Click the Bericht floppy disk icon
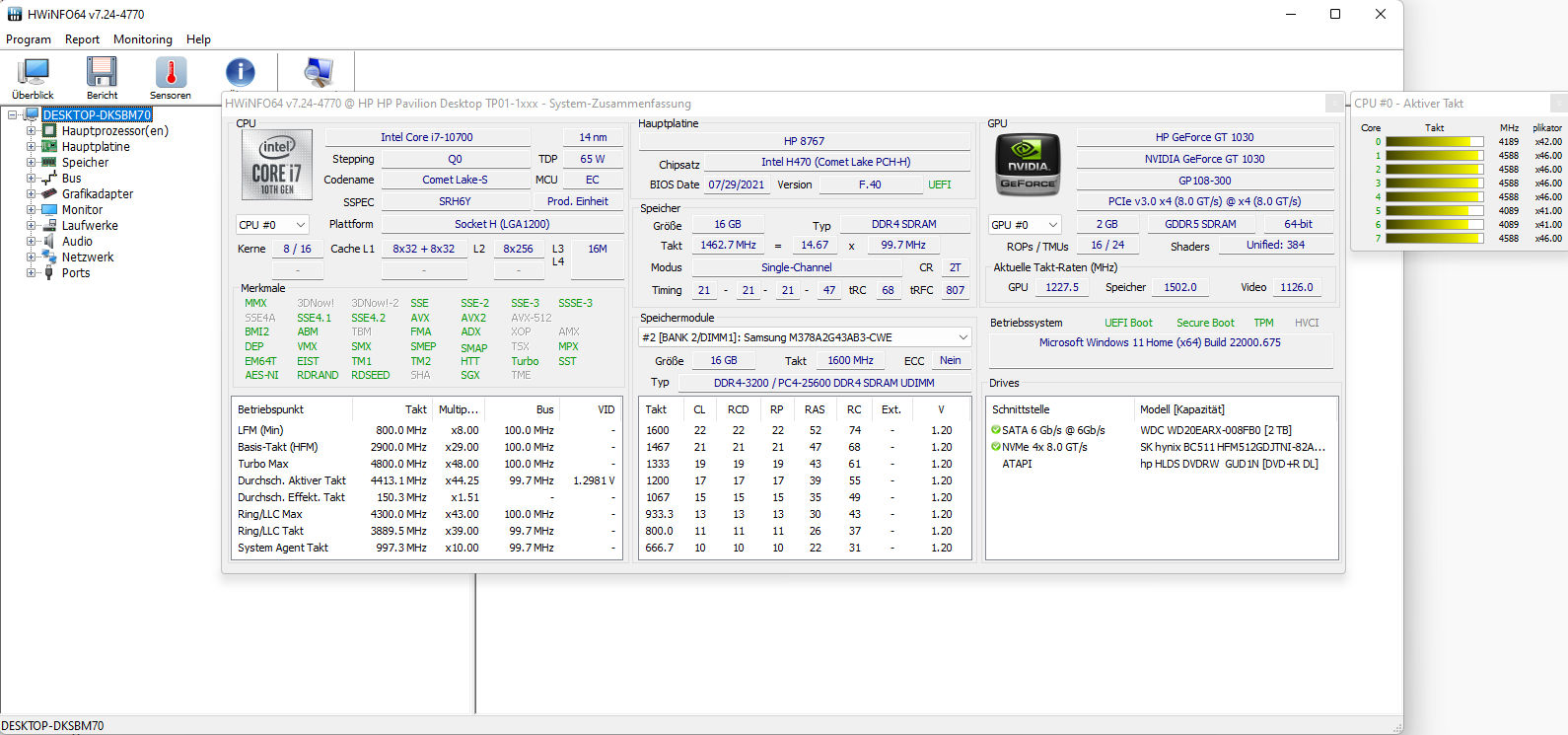 tap(102, 72)
